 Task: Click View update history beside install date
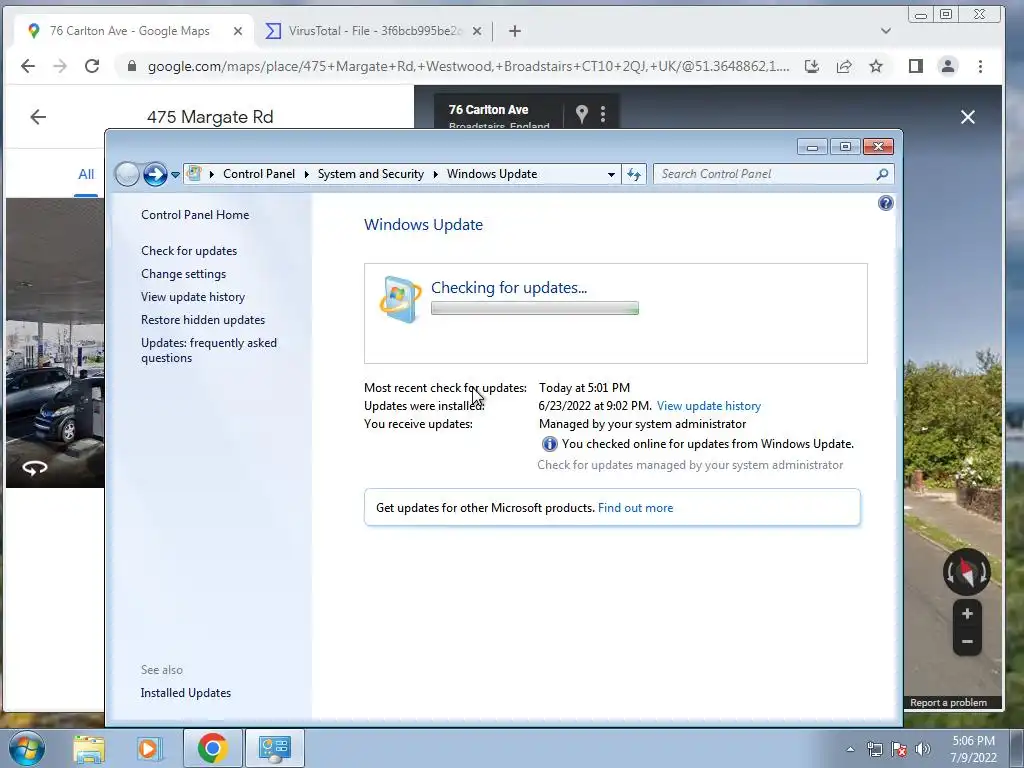709,406
